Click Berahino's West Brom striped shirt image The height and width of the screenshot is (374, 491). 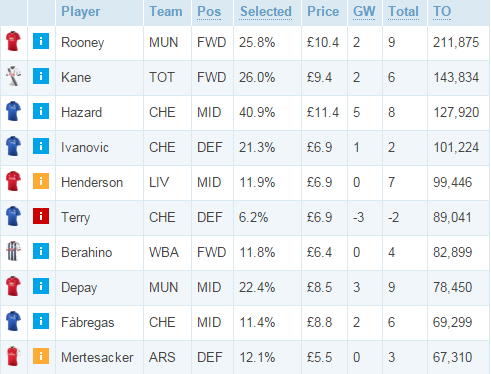click(x=13, y=251)
